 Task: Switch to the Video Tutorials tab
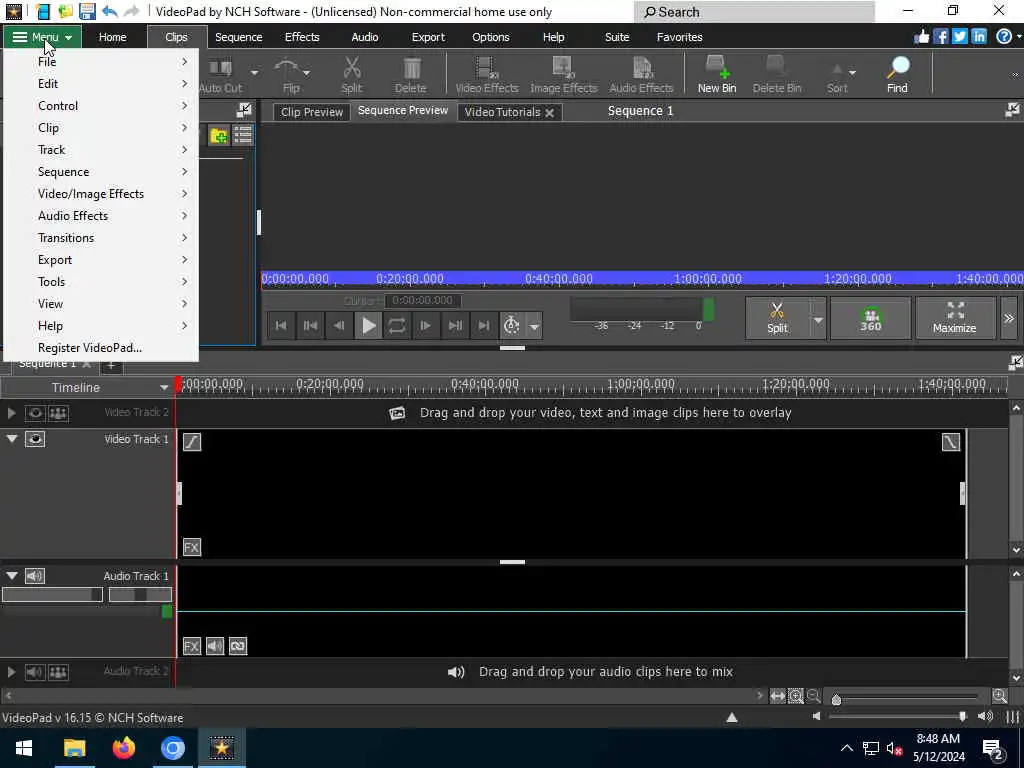[x=502, y=112]
